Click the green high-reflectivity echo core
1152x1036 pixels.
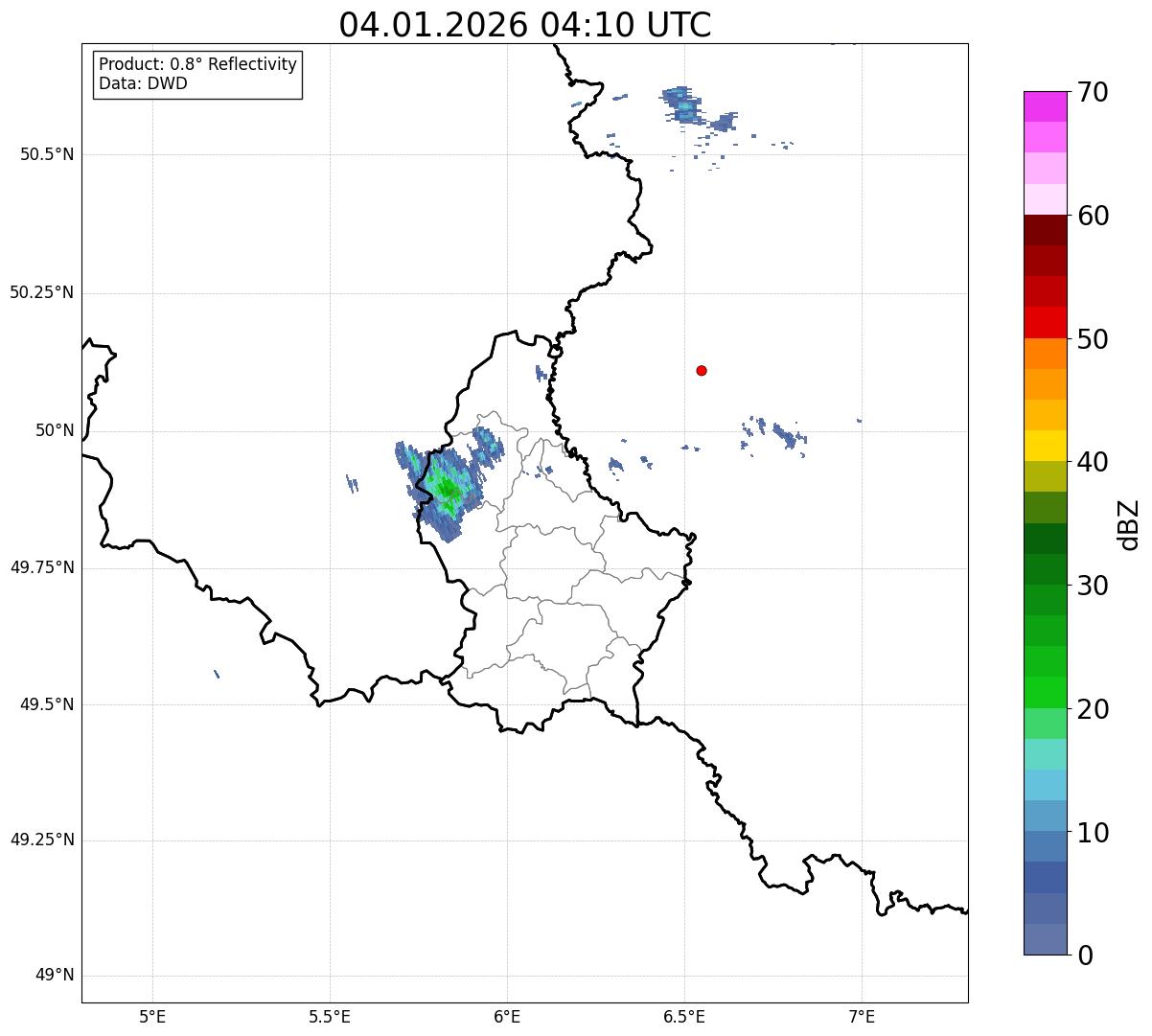(x=446, y=489)
